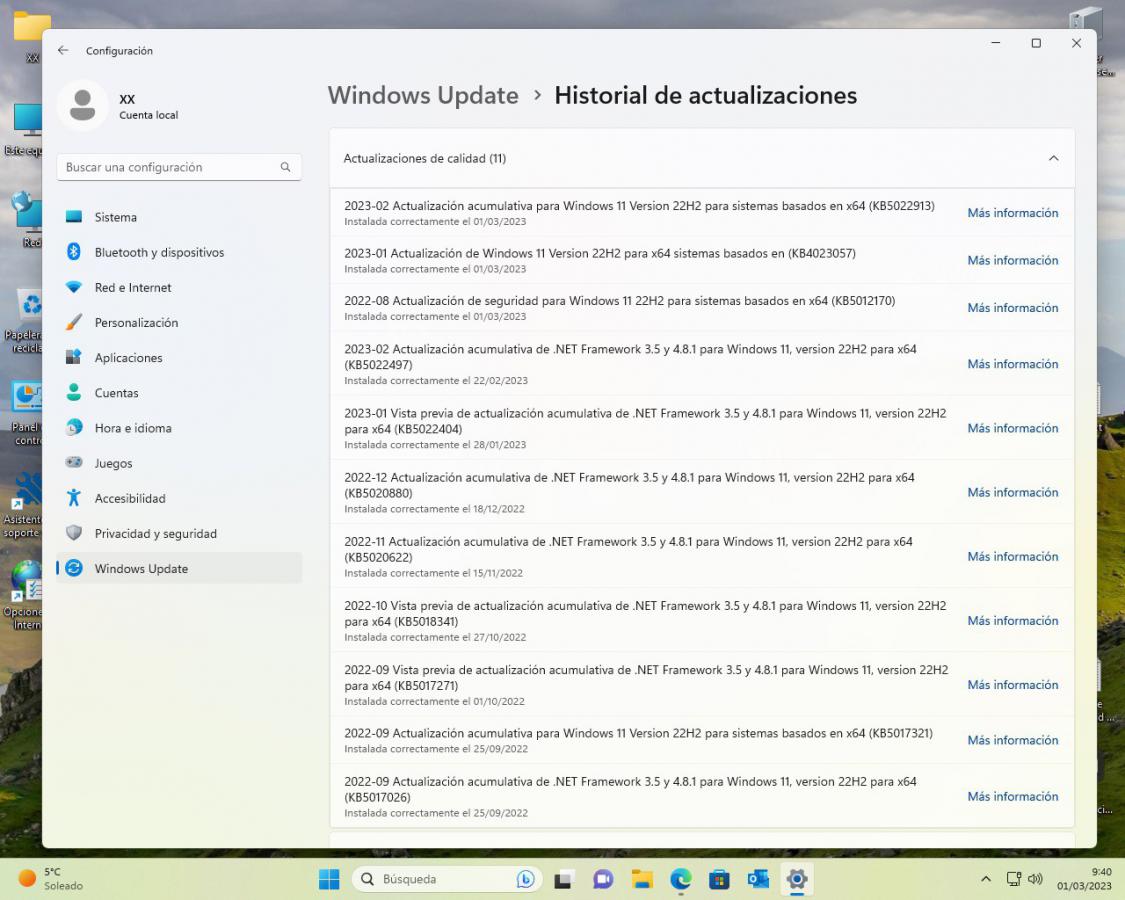Click the Juegos controller icon
This screenshot has width=1125, height=900.
pyautogui.click(x=74, y=463)
